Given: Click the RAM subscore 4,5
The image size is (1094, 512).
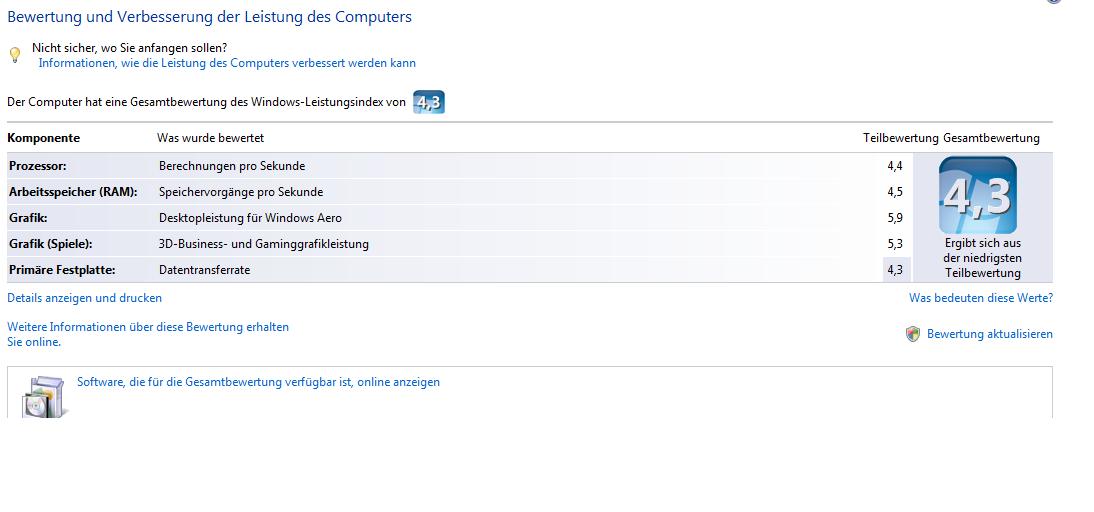Looking at the screenshot, I should pos(895,192).
